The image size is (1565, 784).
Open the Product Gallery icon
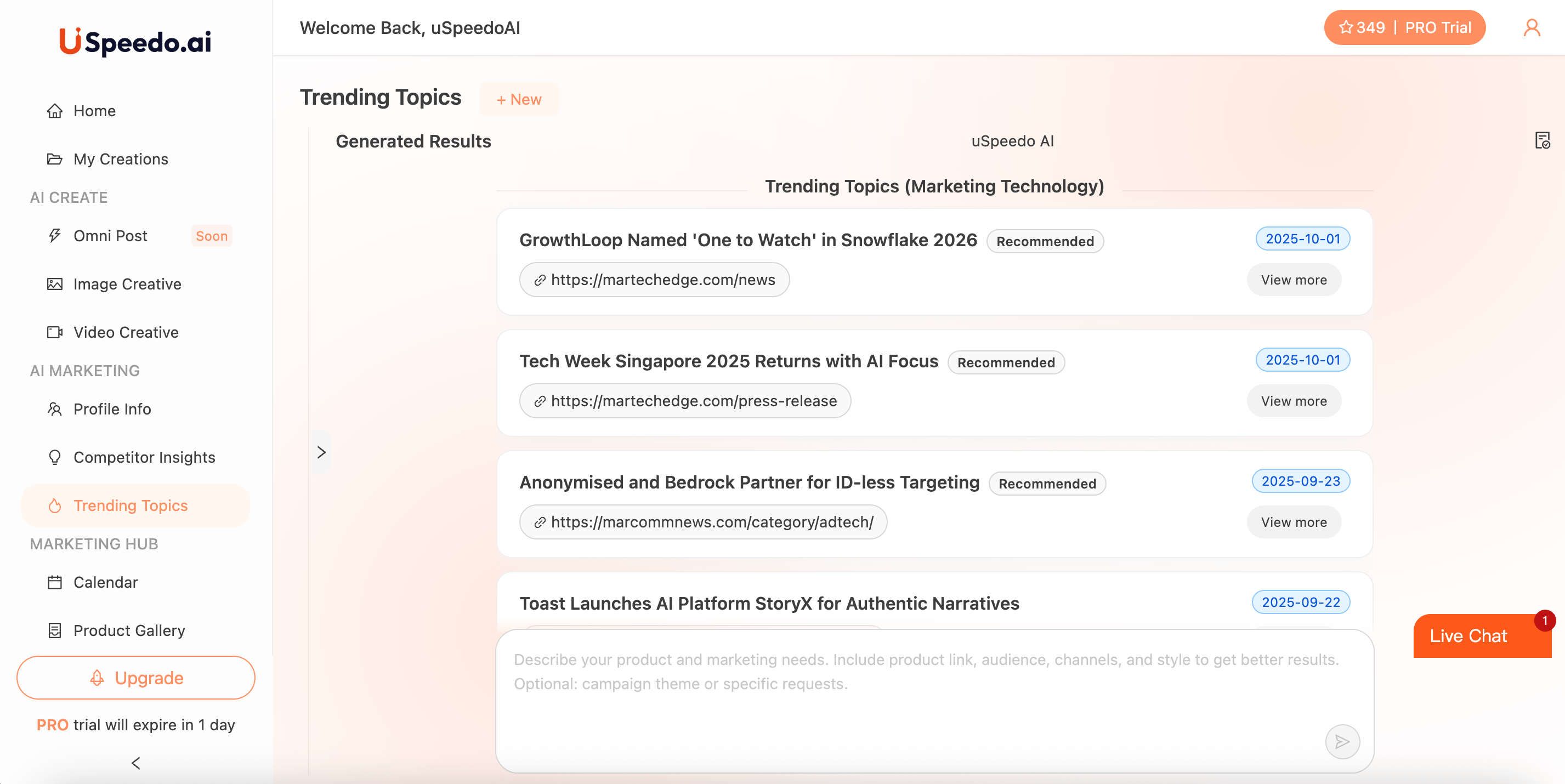[55, 630]
